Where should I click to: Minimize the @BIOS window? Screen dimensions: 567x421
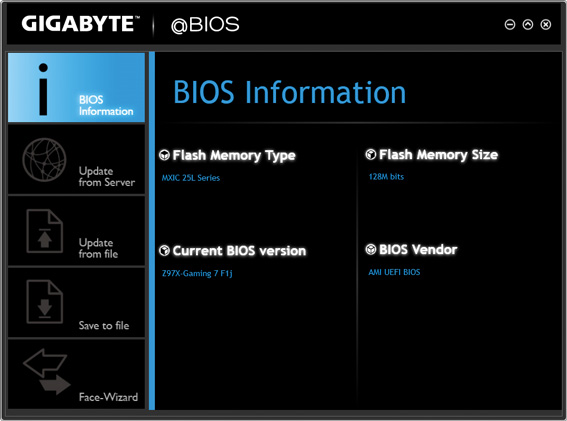[x=510, y=25]
